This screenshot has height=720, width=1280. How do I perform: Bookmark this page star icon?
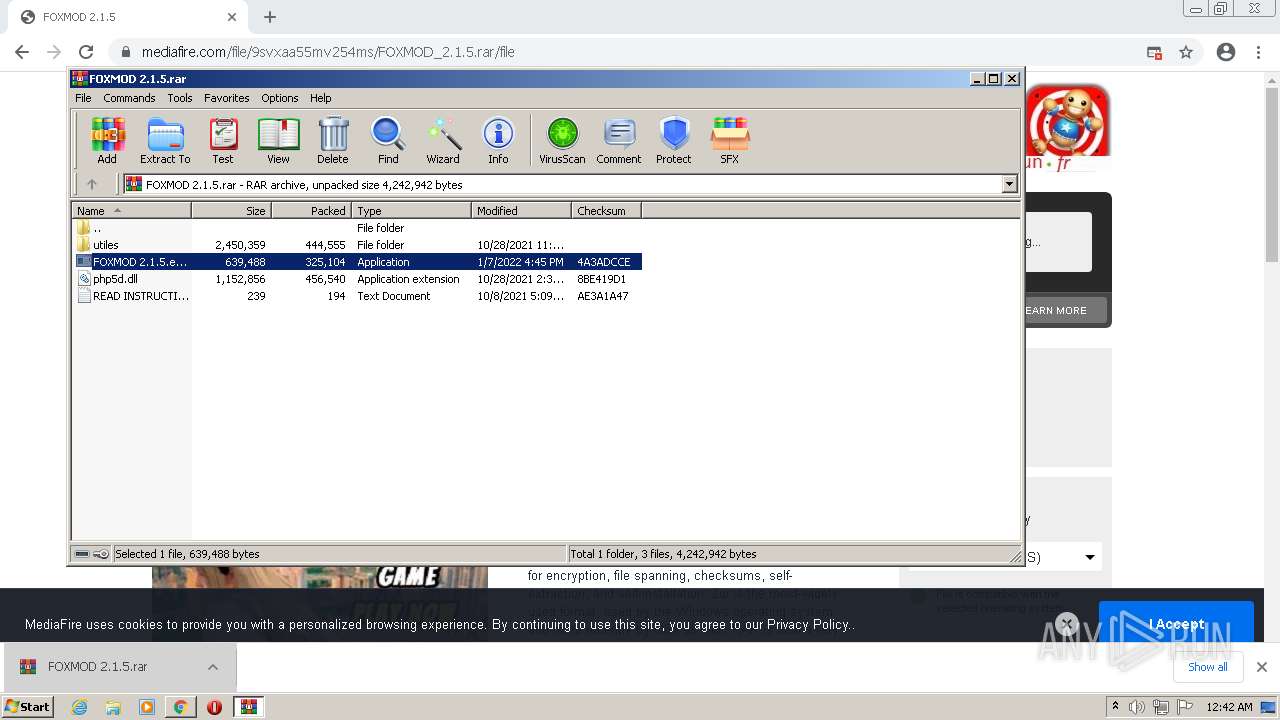[x=1186, y=52]
